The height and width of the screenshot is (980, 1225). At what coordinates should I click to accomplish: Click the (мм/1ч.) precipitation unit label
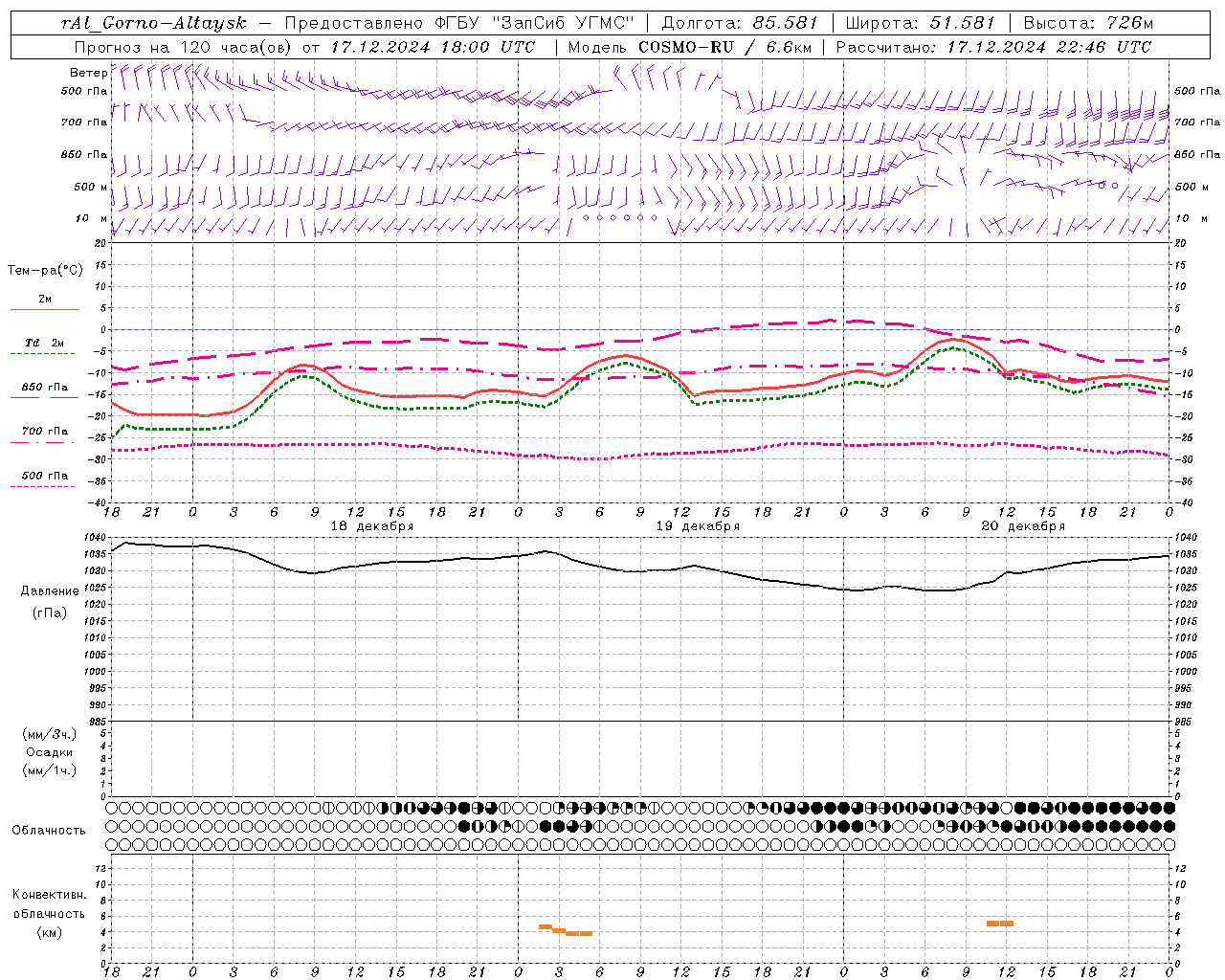coord(50,770)
